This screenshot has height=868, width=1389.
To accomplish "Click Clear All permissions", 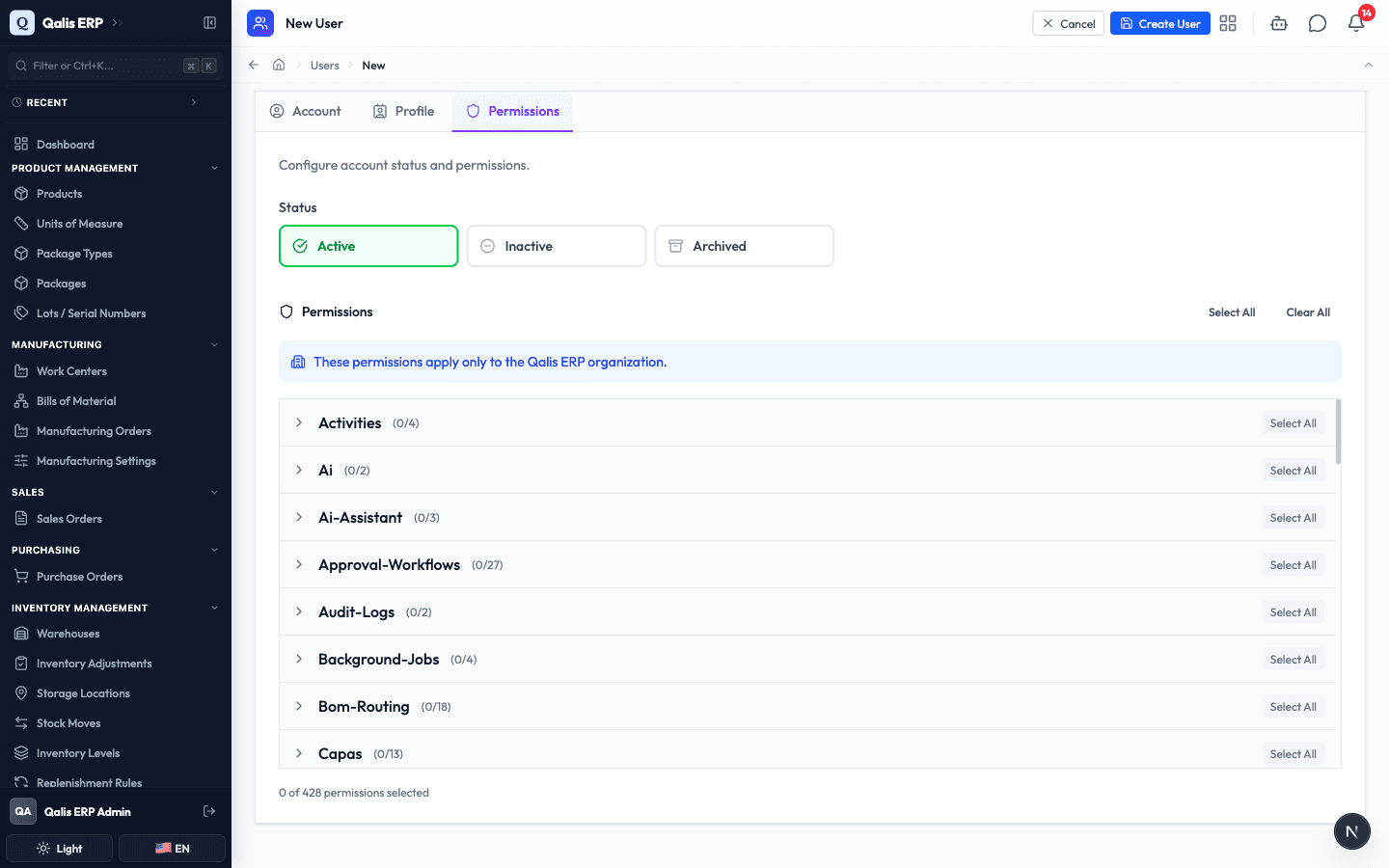I will point(1308,312).
